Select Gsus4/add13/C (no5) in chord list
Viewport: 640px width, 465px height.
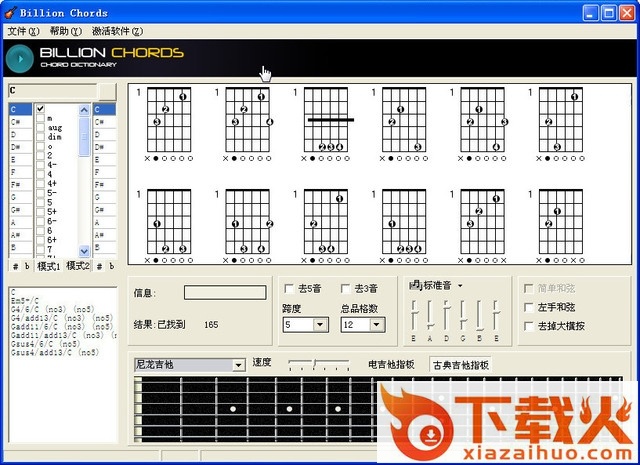click(x=55, y=352)
